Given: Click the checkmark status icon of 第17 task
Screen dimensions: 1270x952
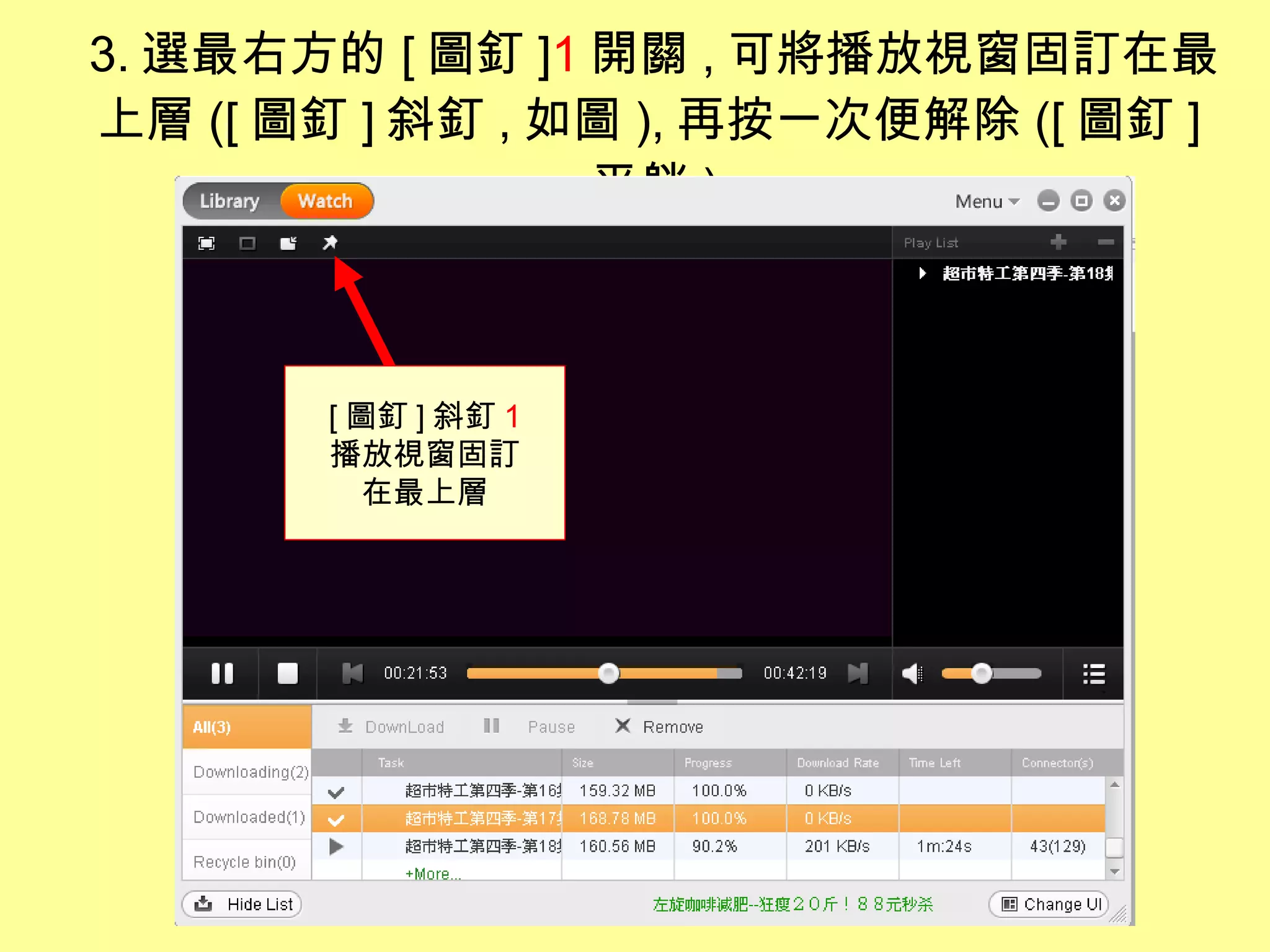Looking at the screenshot, I should click(x=336, y=820).
